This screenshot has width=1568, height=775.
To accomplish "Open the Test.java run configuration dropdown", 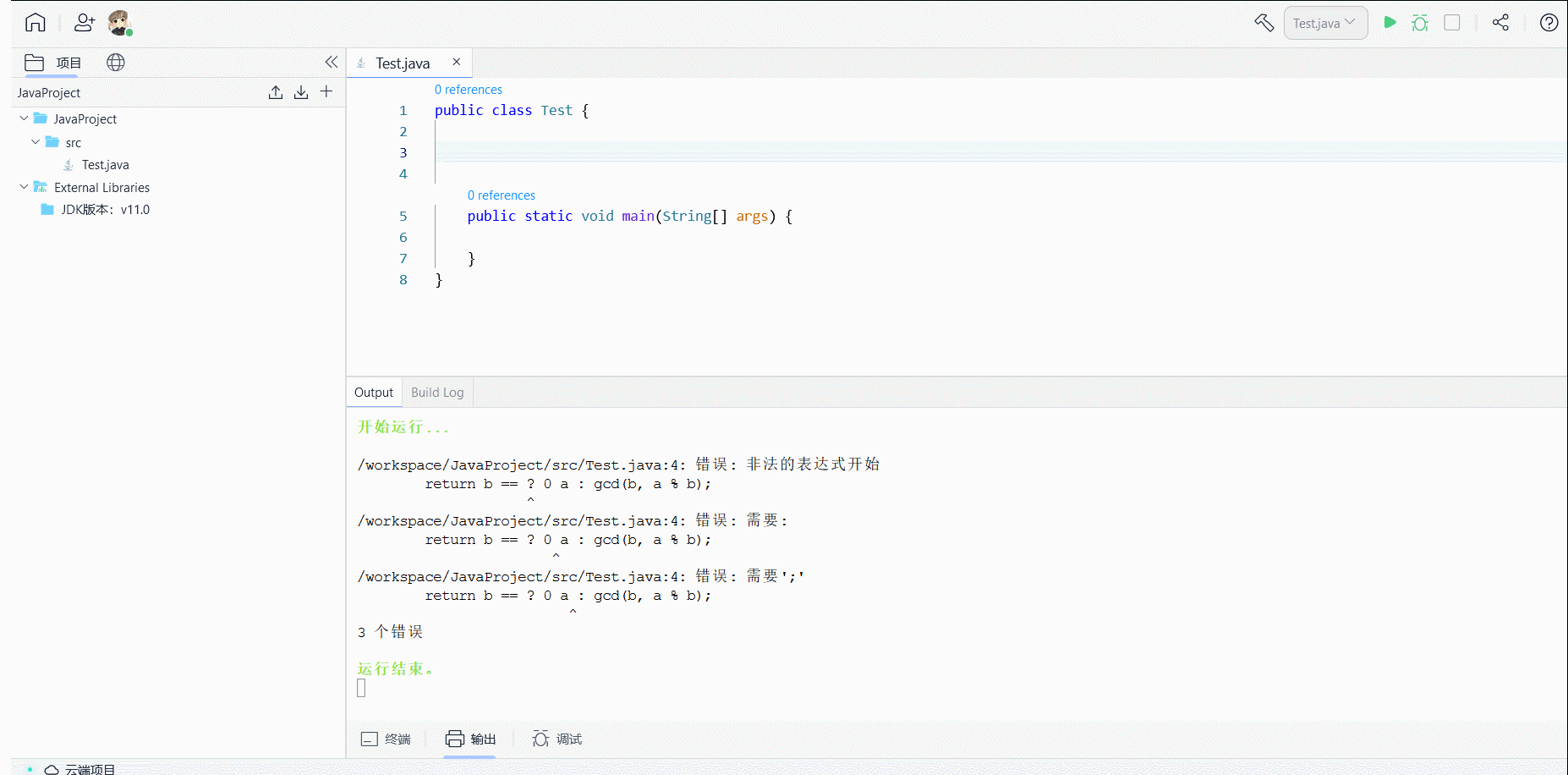I will (x=1325, y=23).
